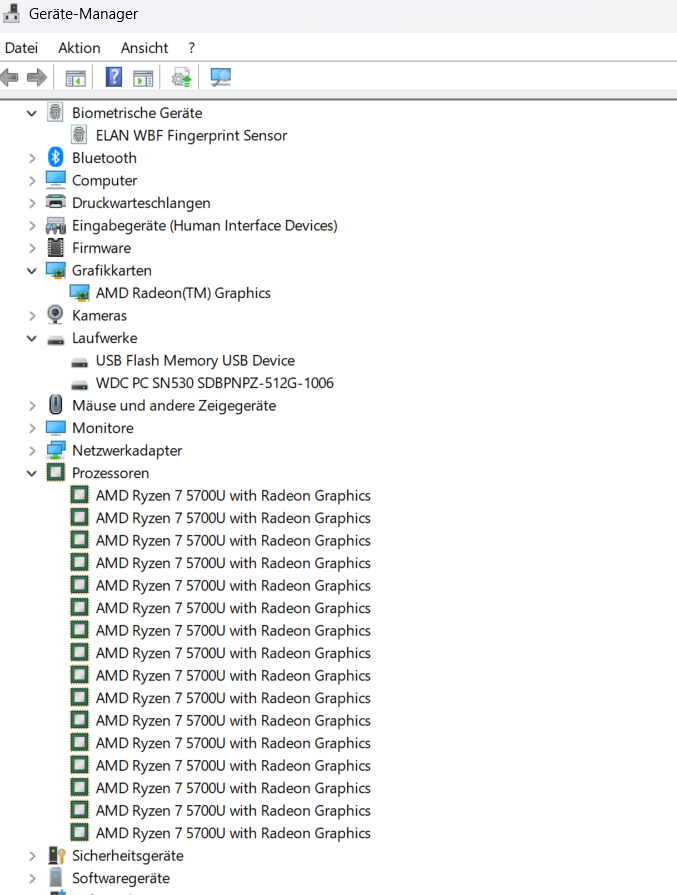Click the Forward arrow toolbar icon
Screen dimensions: 677x895
37,76
